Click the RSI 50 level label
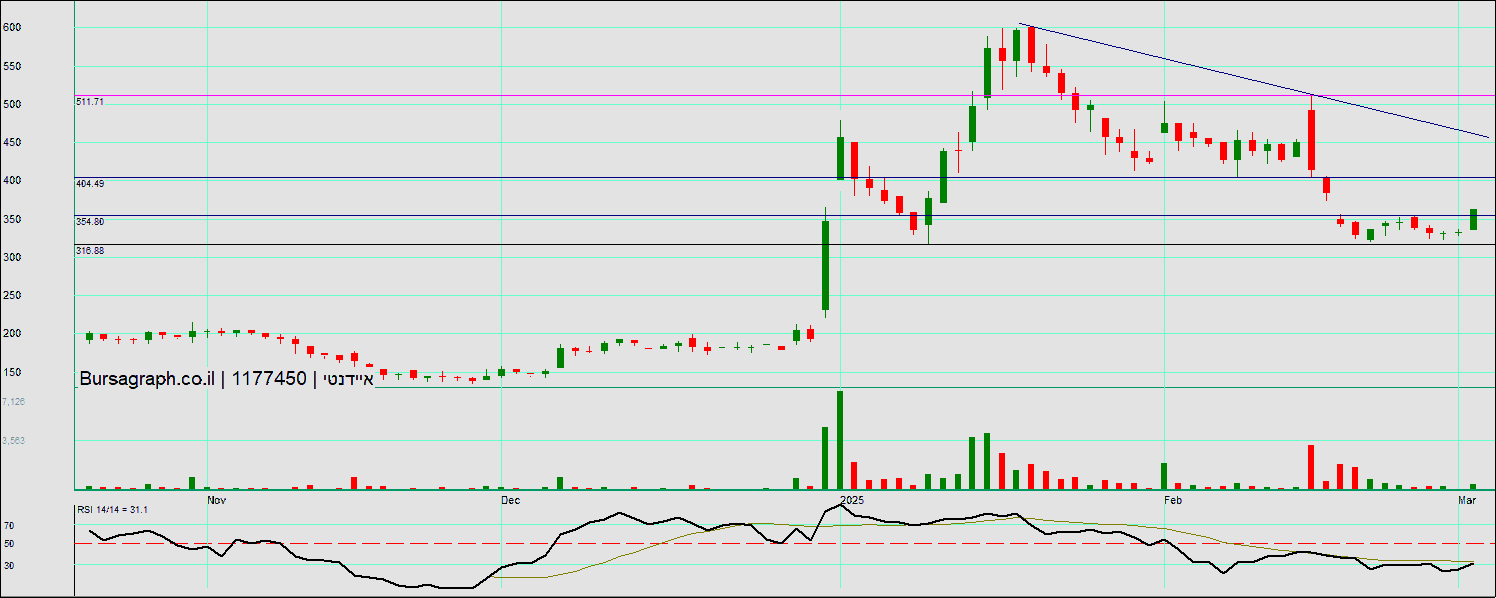Viewport: 1496px width, 598px height. coord(9,544)
